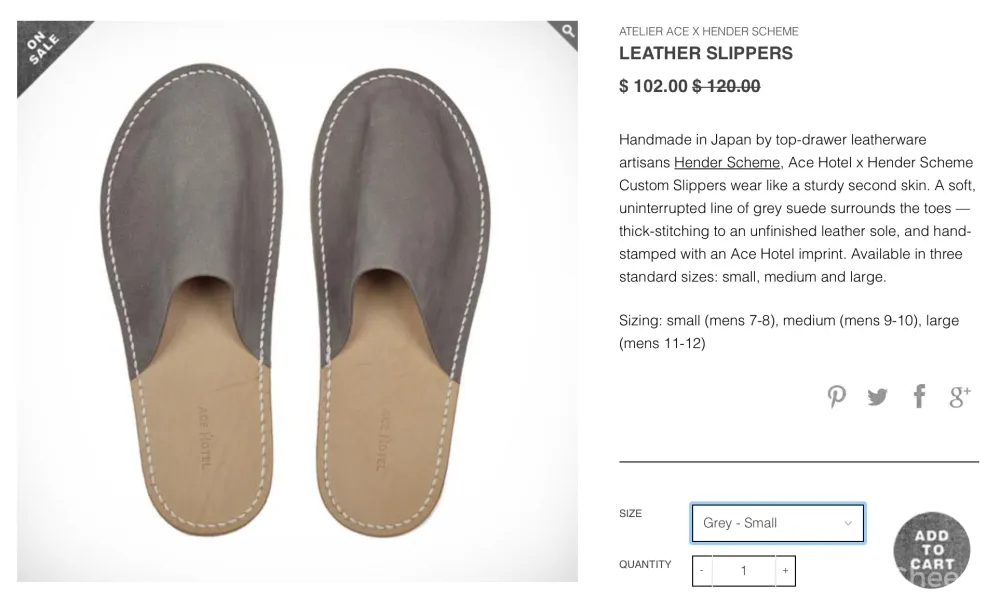Decrease quantity with the minus button
The image size is (1000, 609).
(x=701, y=571)
